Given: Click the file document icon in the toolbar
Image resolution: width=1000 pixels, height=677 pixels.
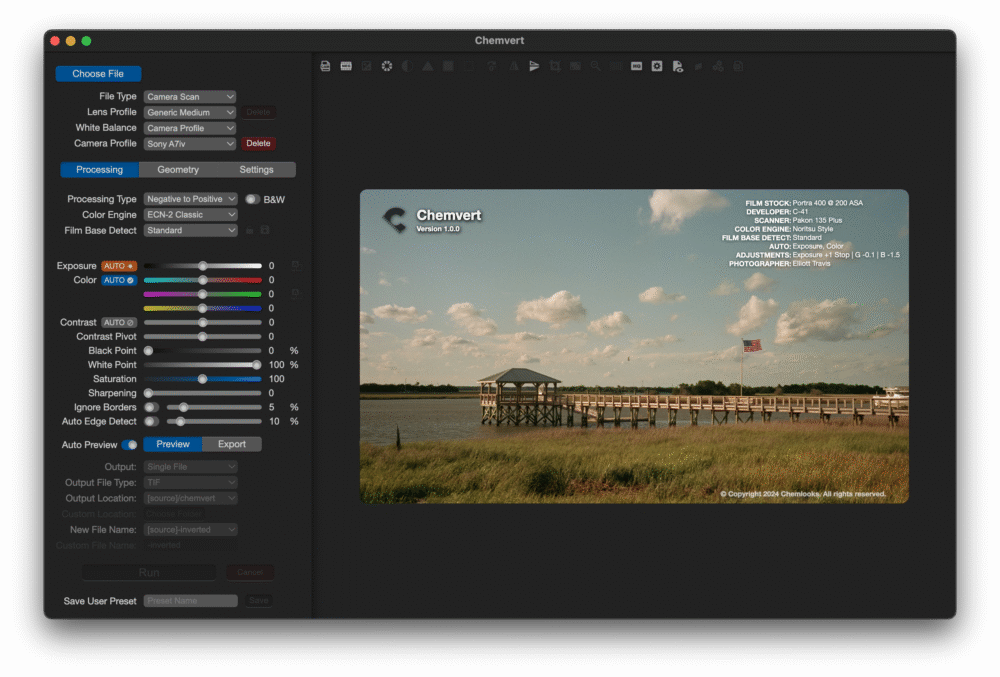Looking at the screenshot, I should coord(325,66).
